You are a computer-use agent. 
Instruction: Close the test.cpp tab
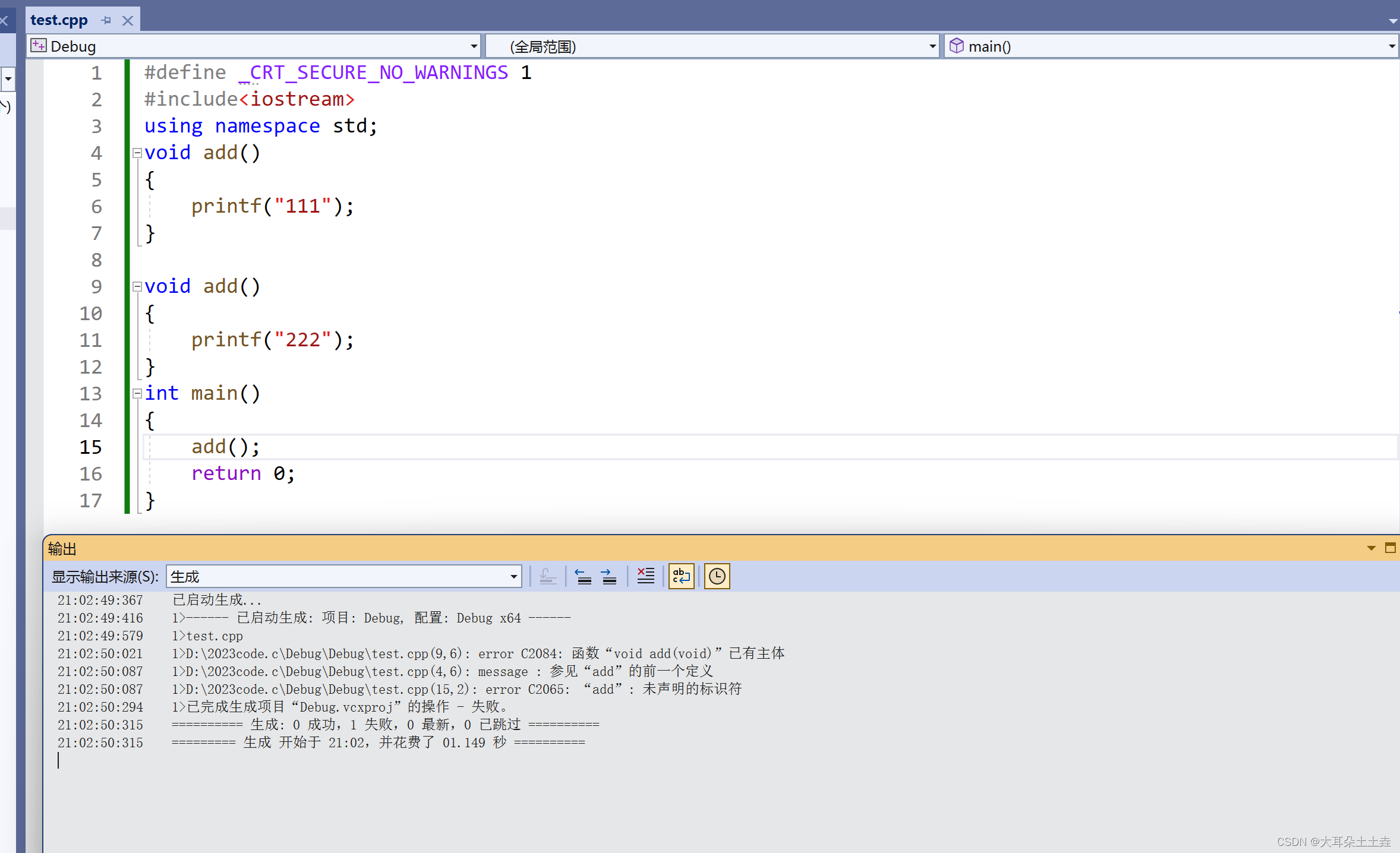pyautogui.click(x=127, y=20)
